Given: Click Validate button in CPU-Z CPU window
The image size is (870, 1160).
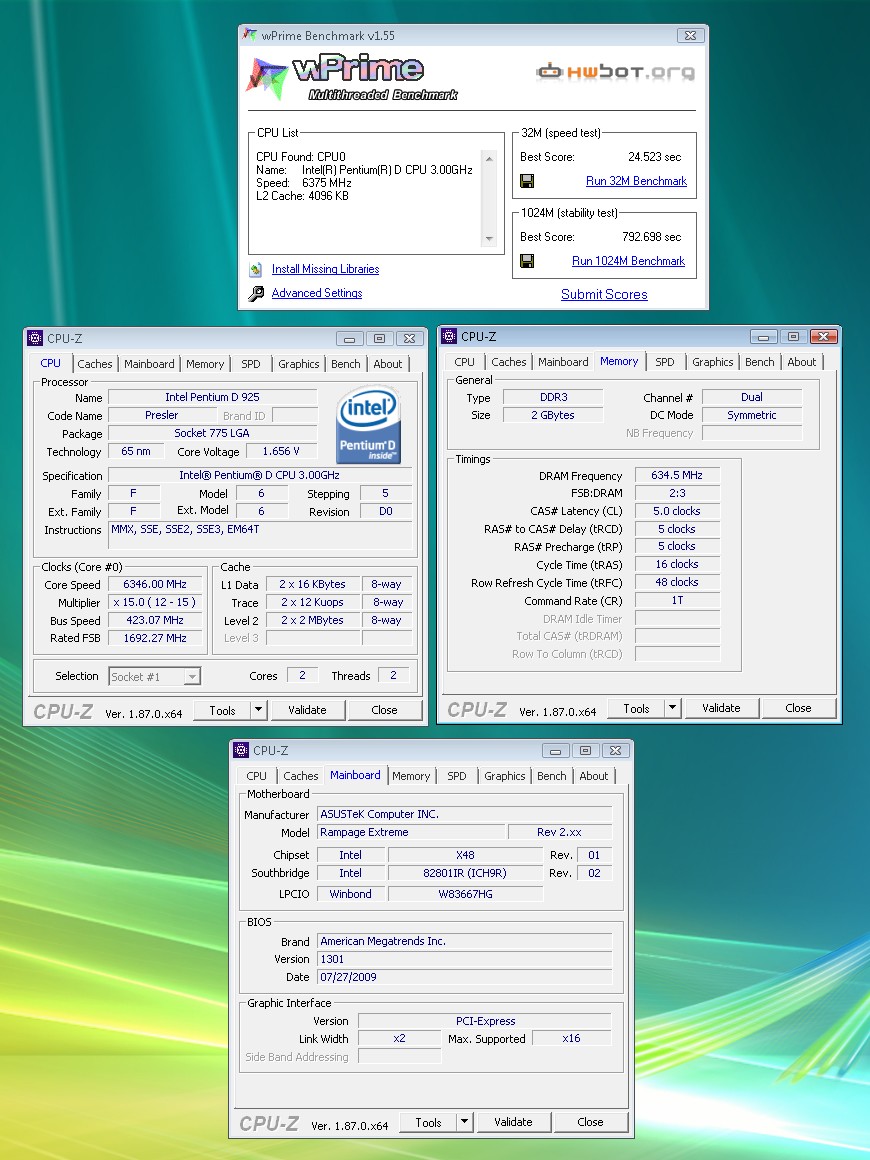Looking at the screenshot, I should click(x=307, y=710).
